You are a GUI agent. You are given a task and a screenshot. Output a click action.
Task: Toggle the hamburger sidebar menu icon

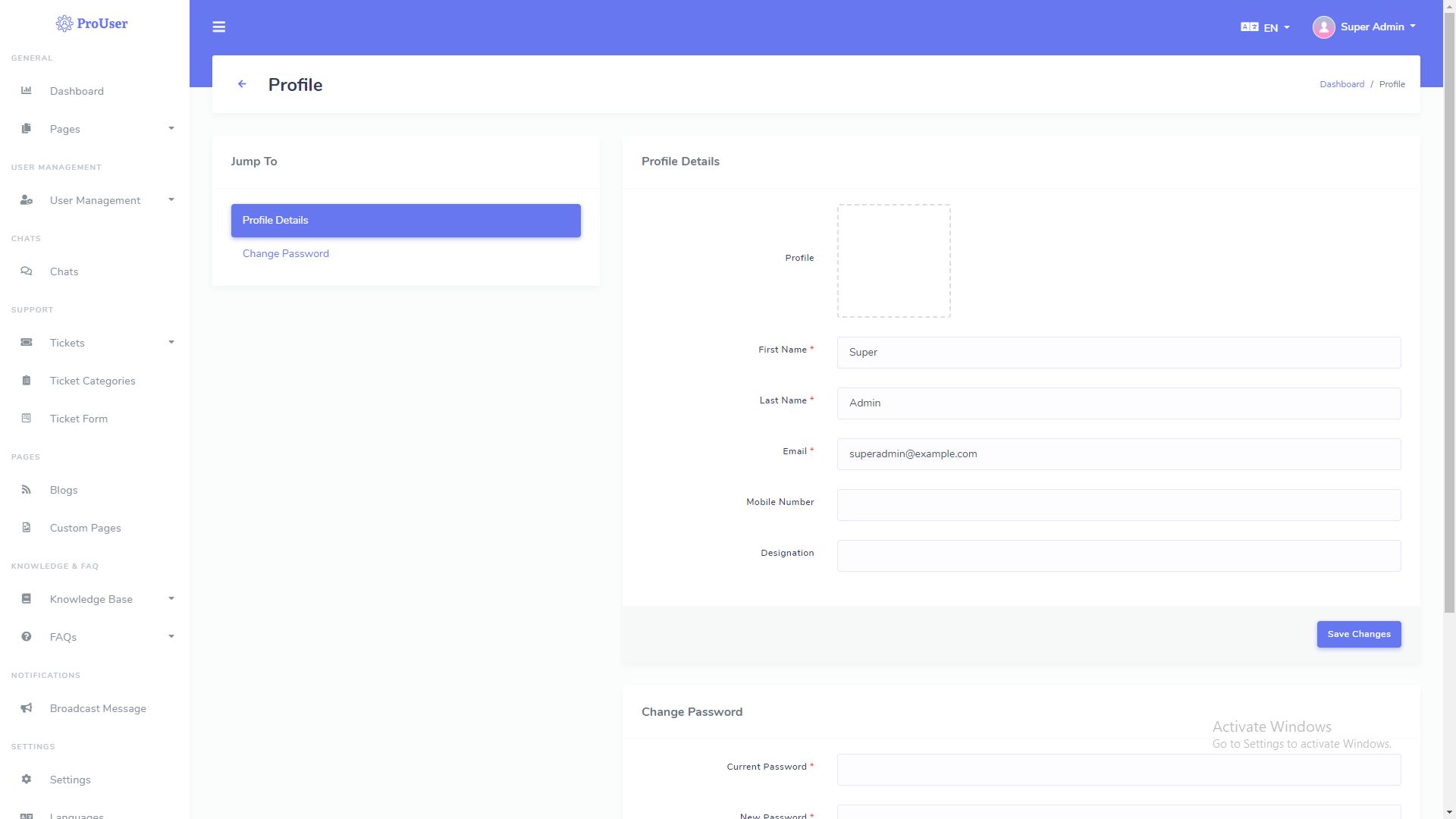219,27
